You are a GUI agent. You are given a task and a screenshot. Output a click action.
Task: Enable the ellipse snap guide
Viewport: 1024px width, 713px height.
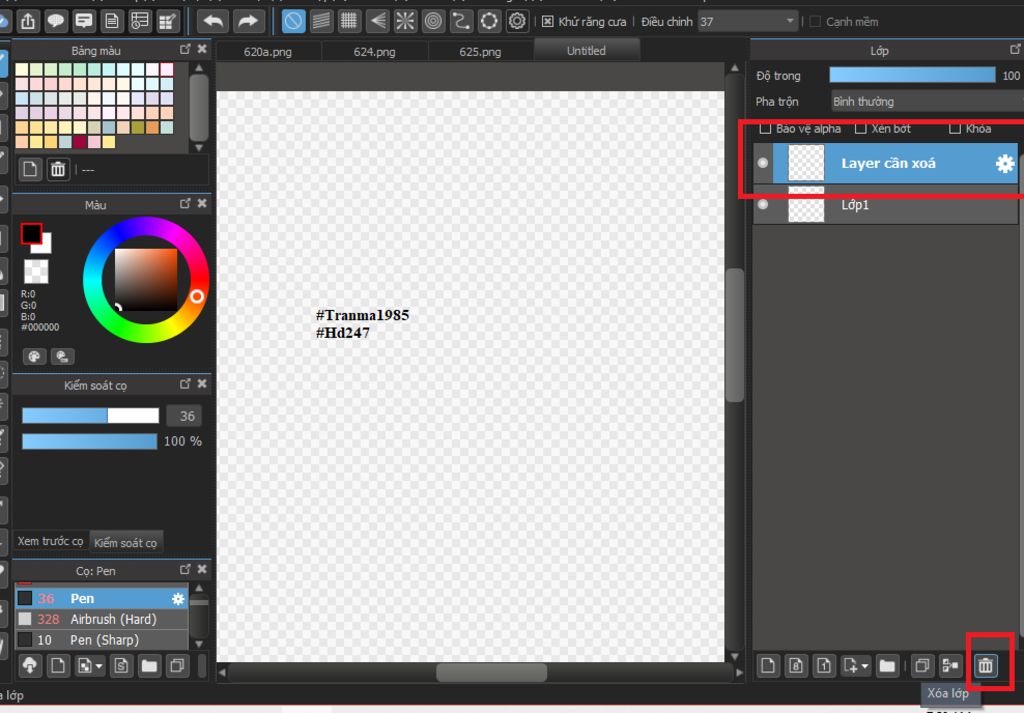pos(489,22)
